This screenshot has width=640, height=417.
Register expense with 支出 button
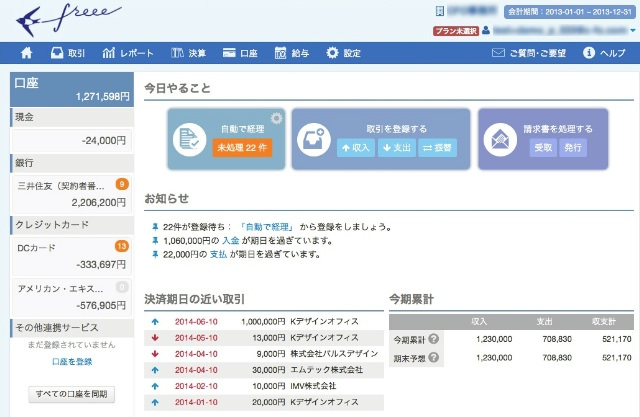click(397, 148)
